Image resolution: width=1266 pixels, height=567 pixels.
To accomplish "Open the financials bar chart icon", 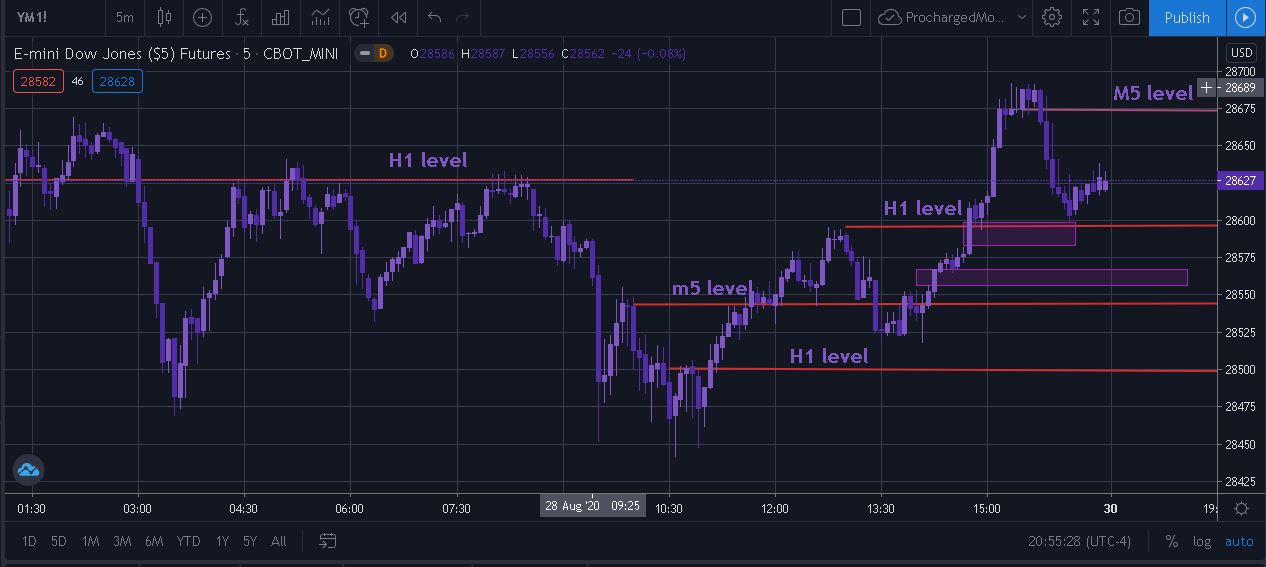I will click(281, 17).
